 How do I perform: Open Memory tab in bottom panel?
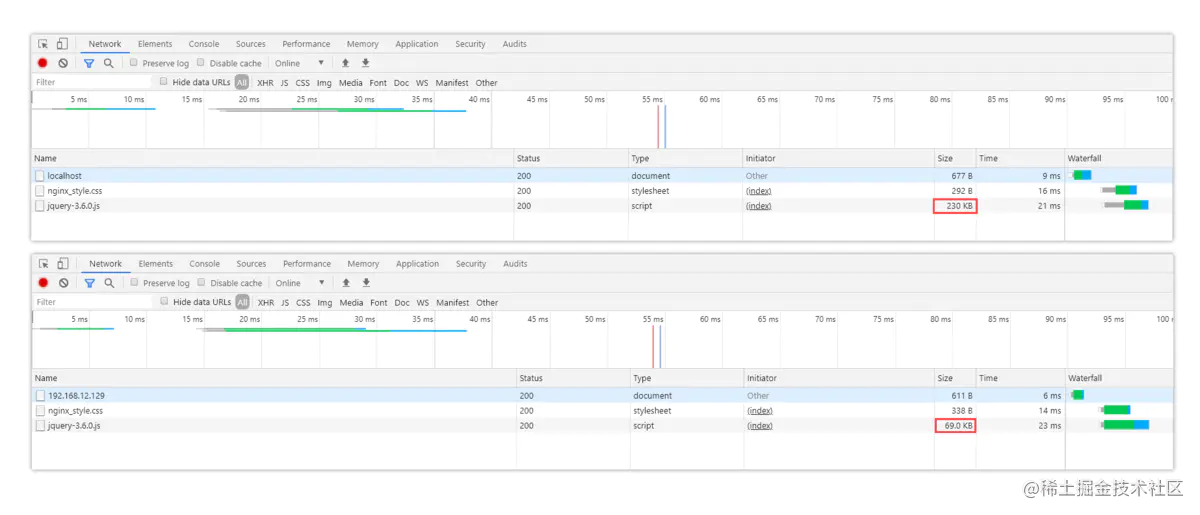coord(363,264)
